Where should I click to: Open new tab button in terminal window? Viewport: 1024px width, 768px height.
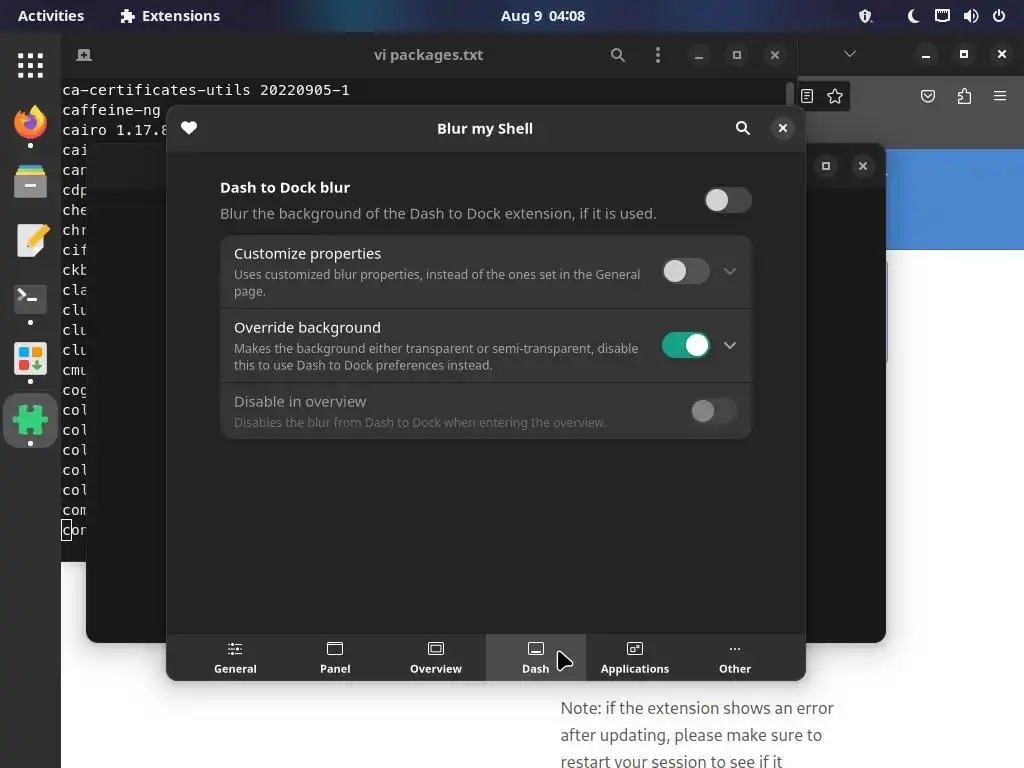84,55
